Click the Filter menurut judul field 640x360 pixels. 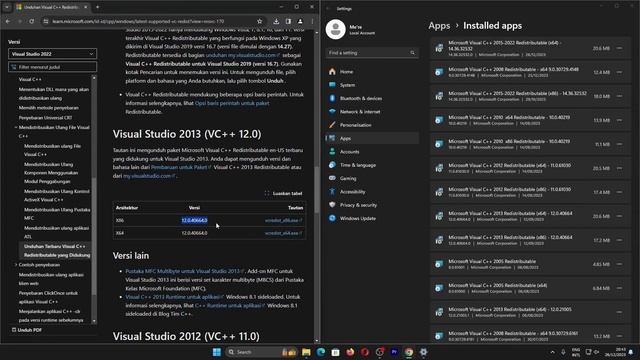tap(52, 67)
